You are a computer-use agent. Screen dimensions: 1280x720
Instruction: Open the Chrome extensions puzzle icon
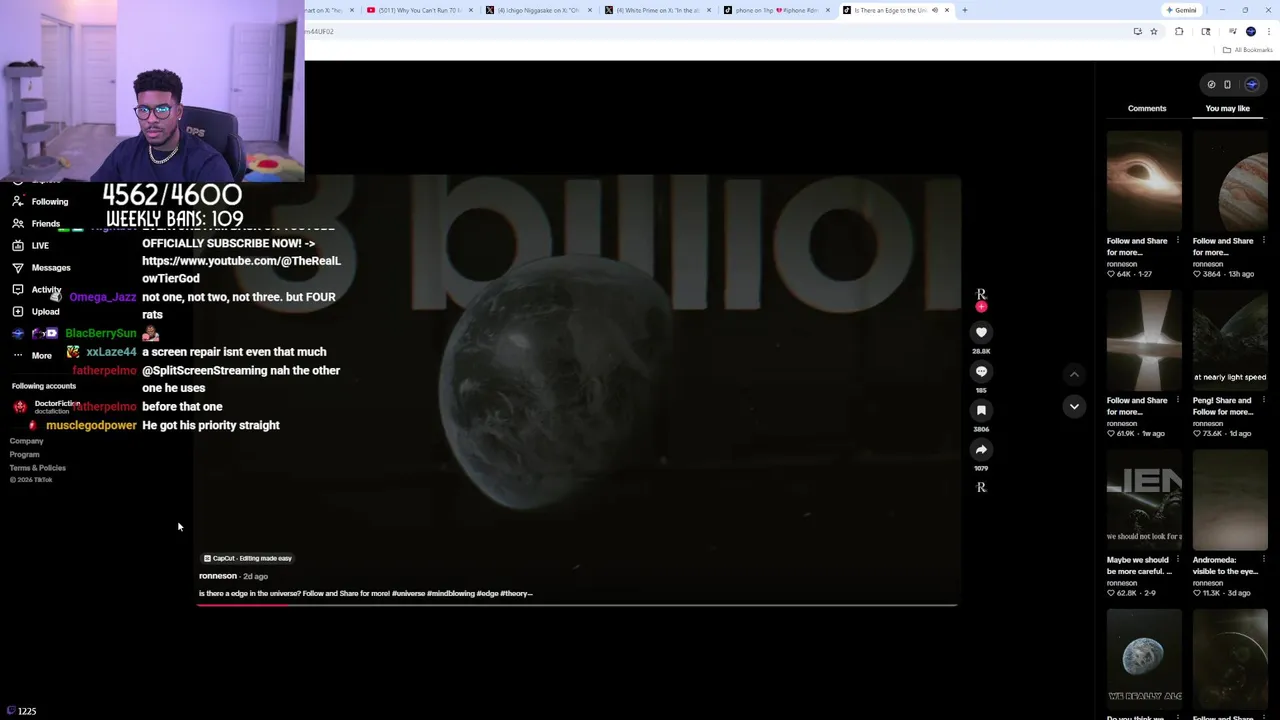1179,31
